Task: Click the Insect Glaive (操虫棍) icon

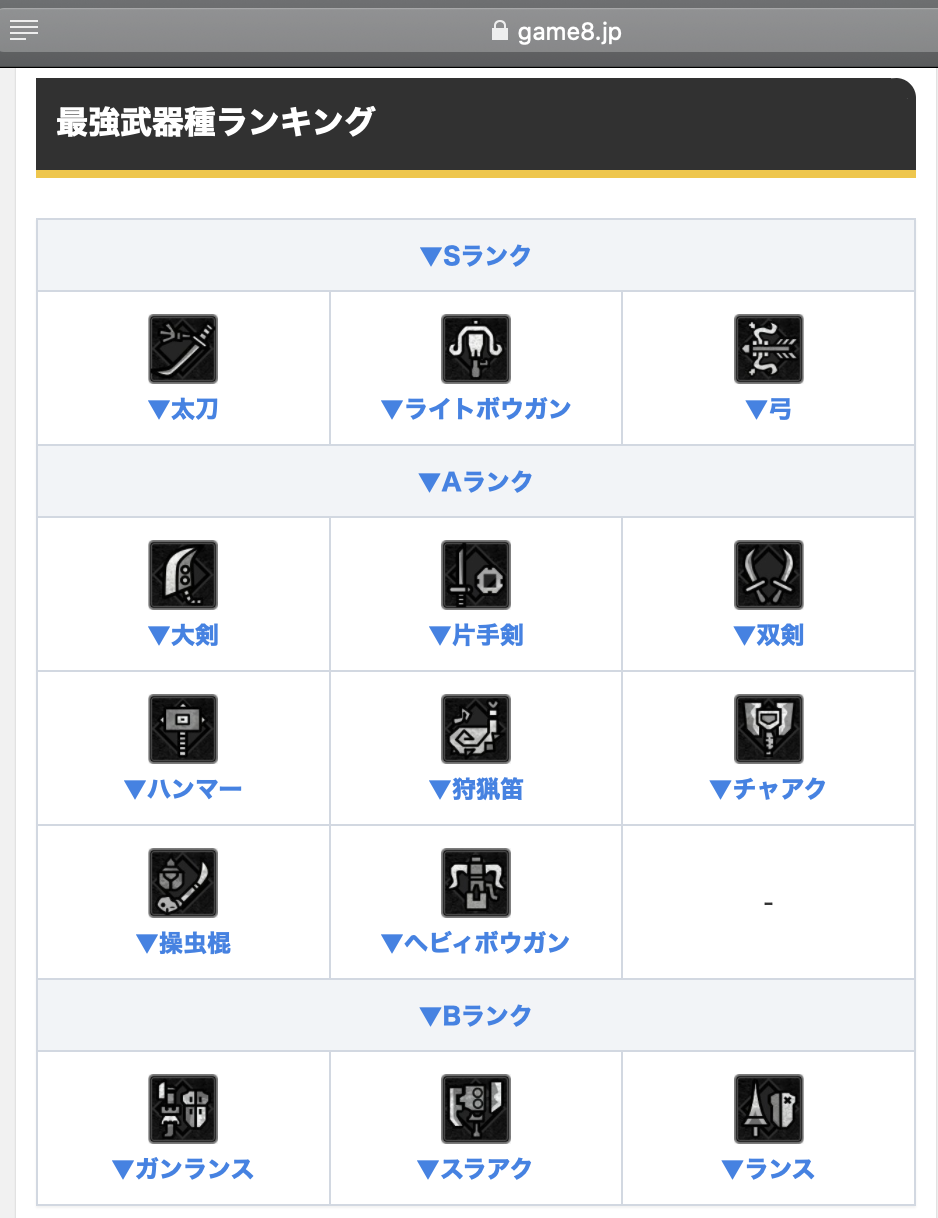Action: click(x=183, y=883)
